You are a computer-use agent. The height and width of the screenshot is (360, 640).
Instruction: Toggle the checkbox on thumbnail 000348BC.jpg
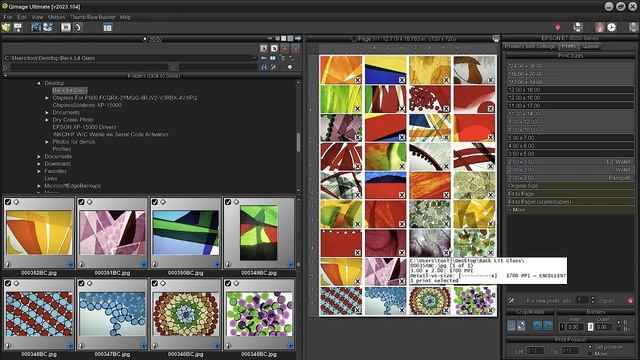coord(8,283)
